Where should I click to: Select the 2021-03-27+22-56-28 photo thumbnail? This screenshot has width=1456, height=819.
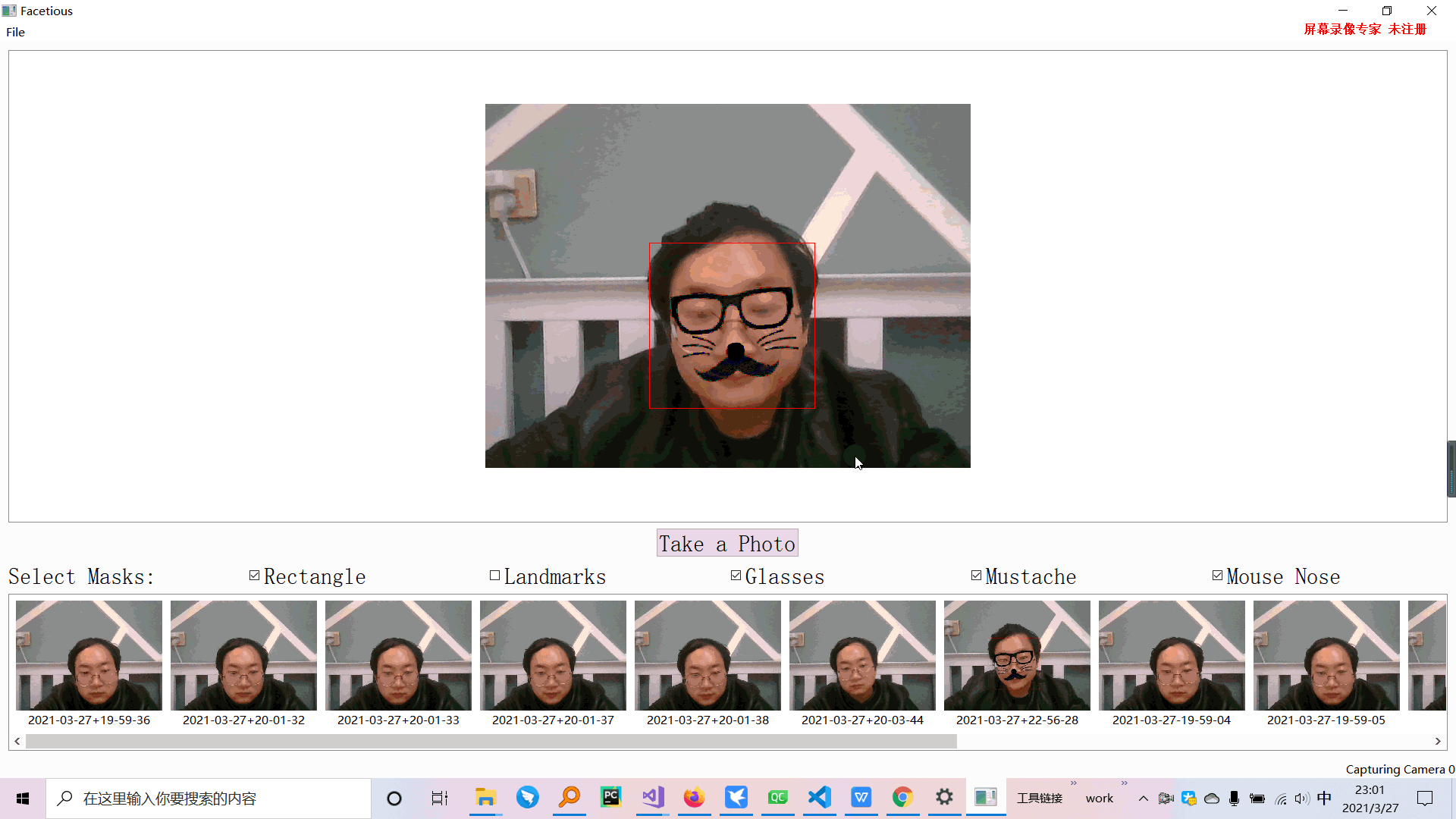point(1016,655)
